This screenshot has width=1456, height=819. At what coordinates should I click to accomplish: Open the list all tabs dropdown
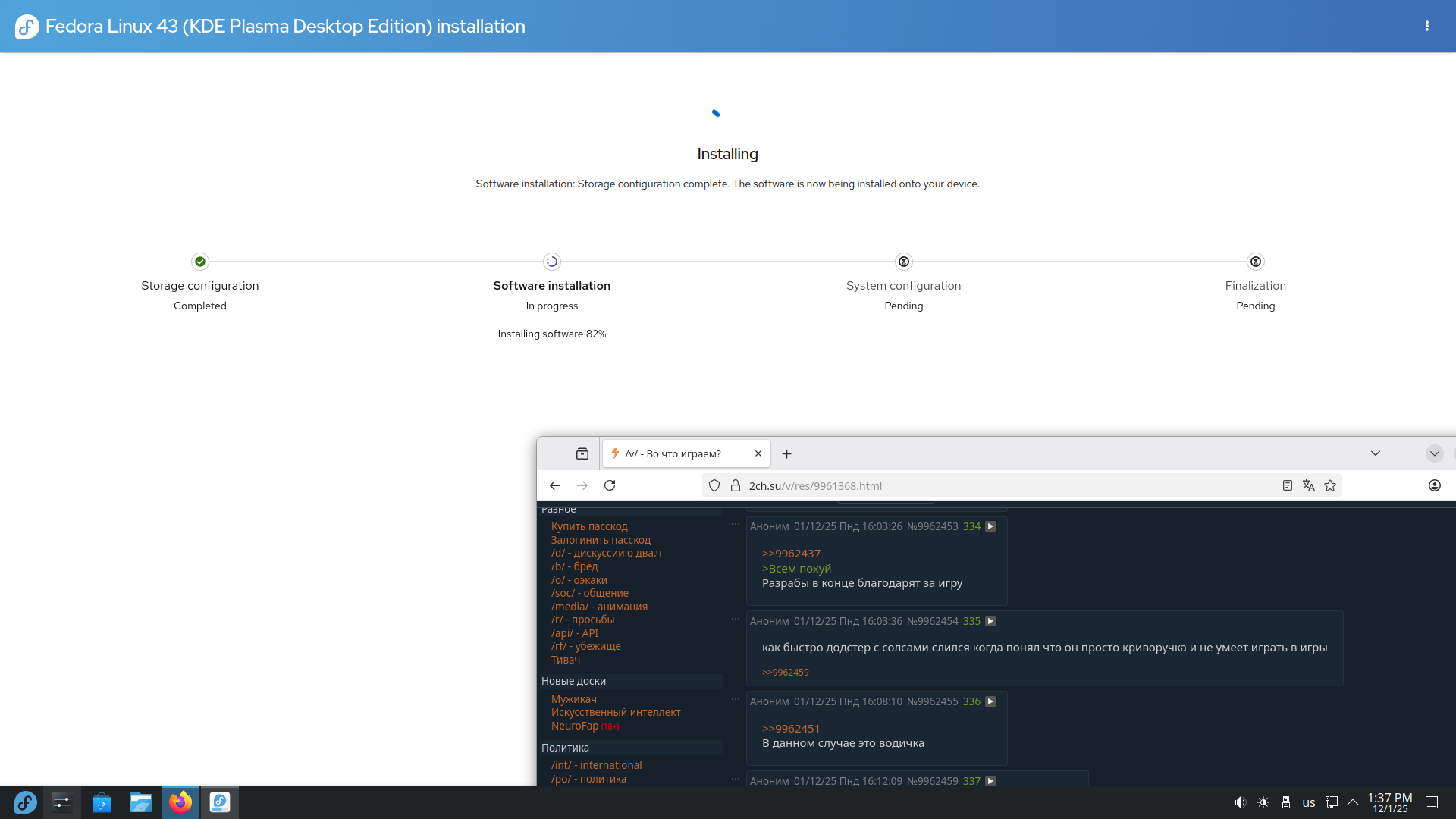1375,453
